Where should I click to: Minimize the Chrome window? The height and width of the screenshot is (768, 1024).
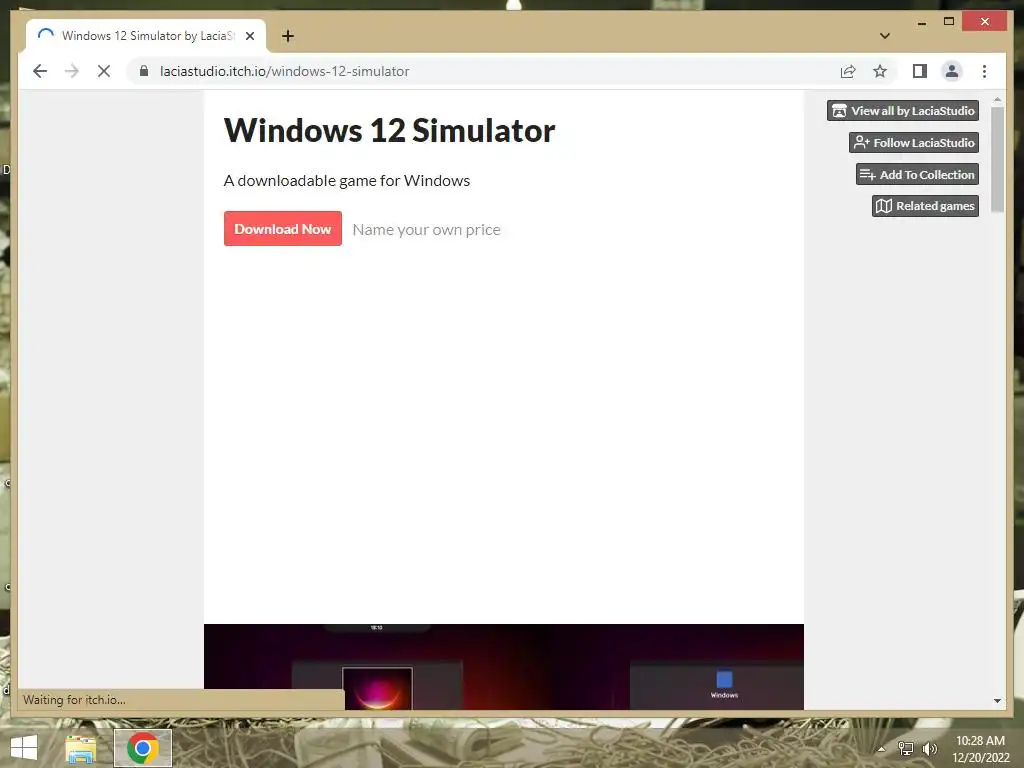coord(921,22)
